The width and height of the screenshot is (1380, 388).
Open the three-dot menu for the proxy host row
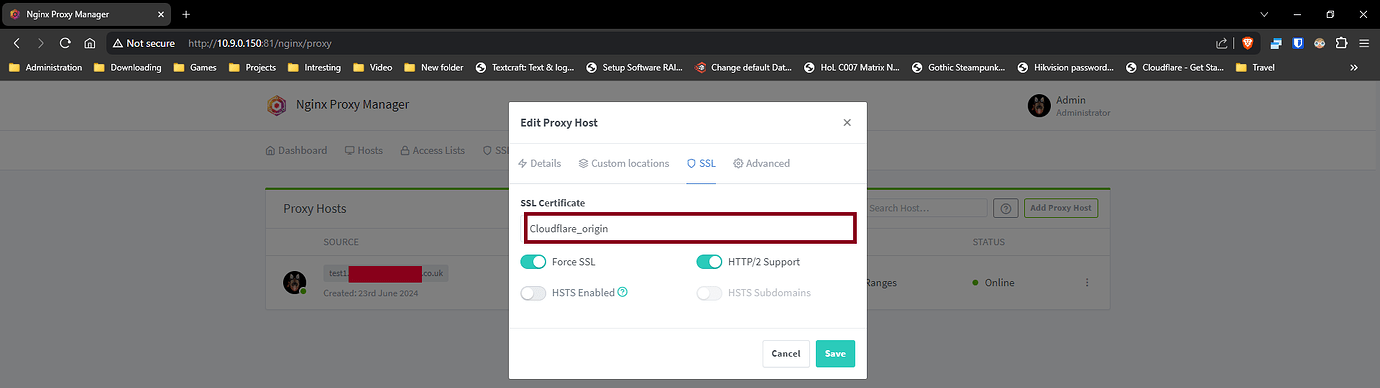coord(1087,282)
